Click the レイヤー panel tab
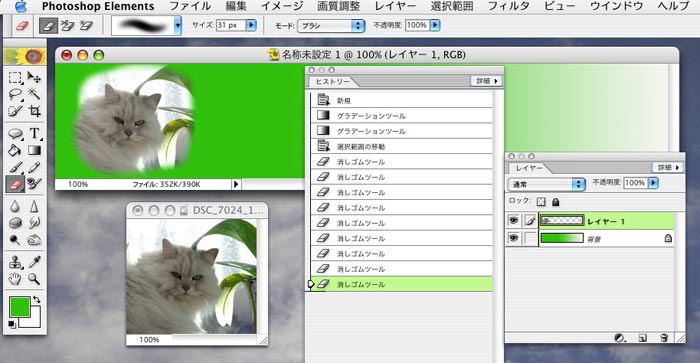 coord(529,168)
